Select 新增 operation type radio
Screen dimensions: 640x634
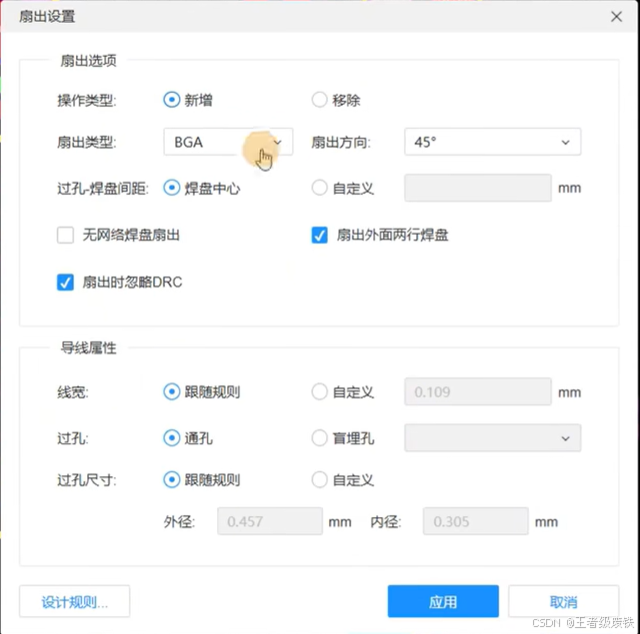[x=171, y=100]
